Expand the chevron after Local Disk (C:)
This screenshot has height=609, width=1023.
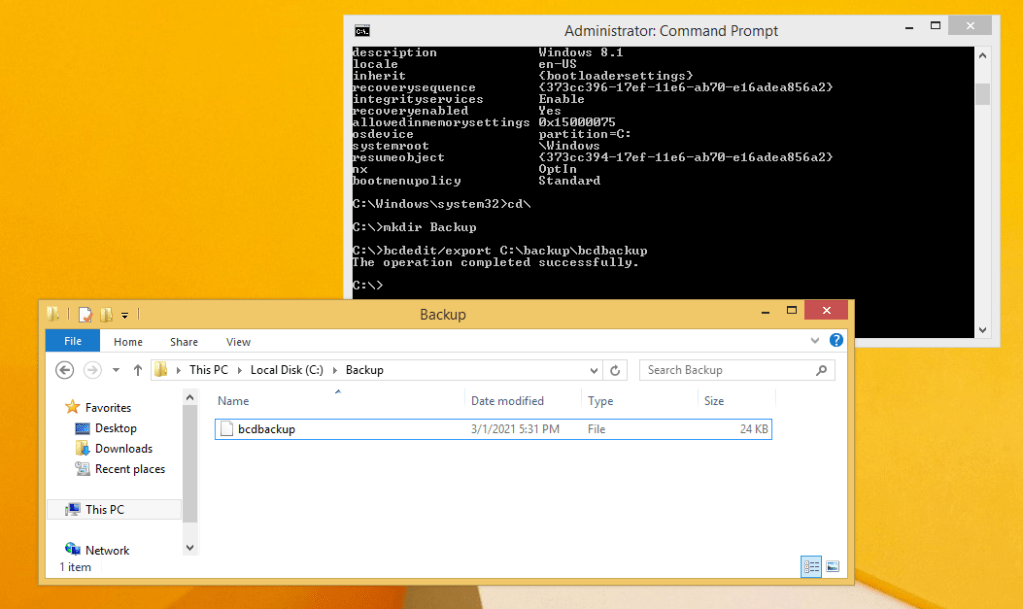(x=335, y=370)
